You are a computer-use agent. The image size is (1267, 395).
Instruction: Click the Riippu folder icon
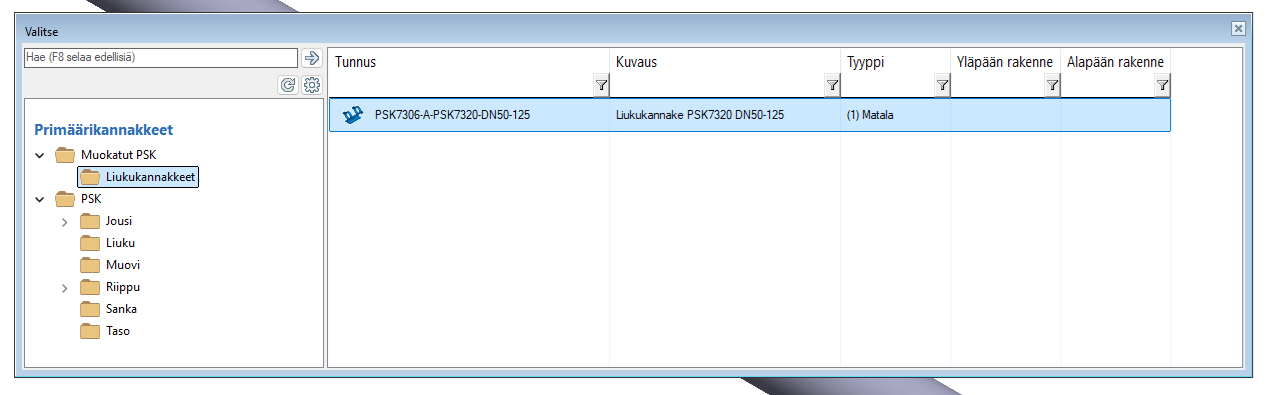[90, 287]
